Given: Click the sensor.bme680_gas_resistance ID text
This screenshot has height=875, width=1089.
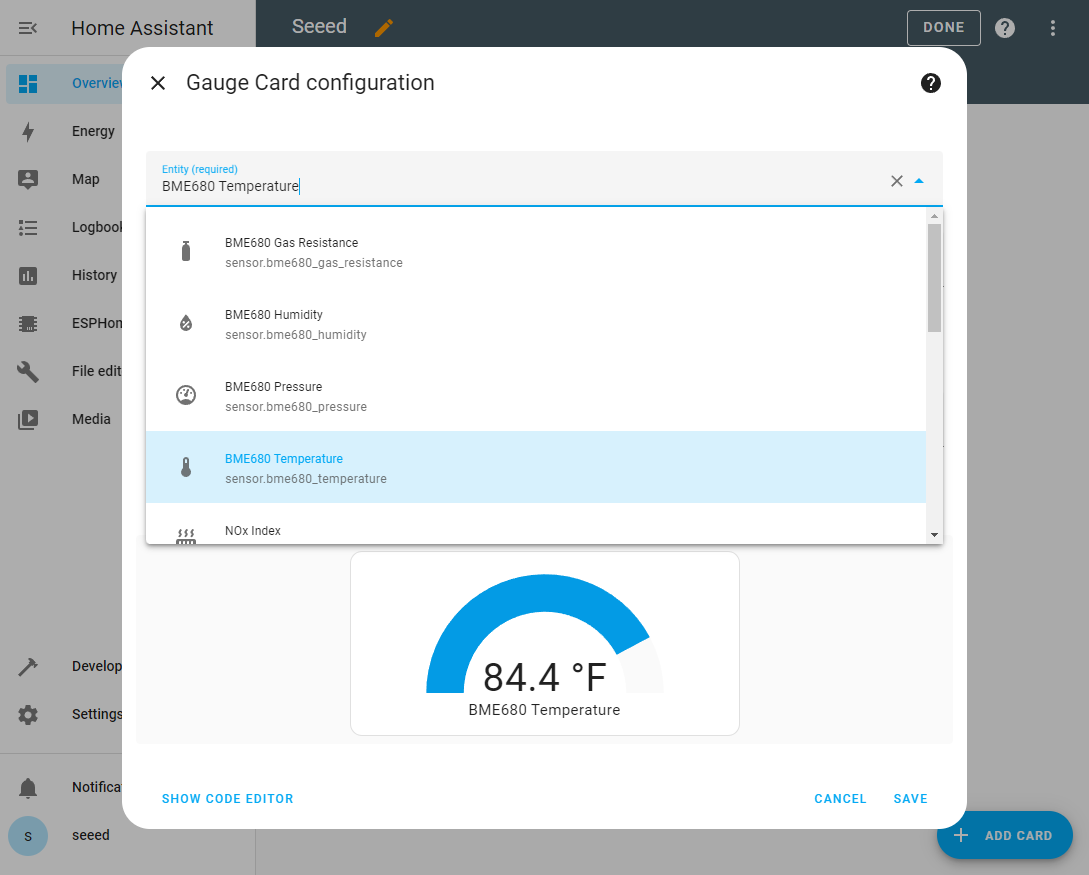Looking at the screenshot, I should (x=314, y=262).
